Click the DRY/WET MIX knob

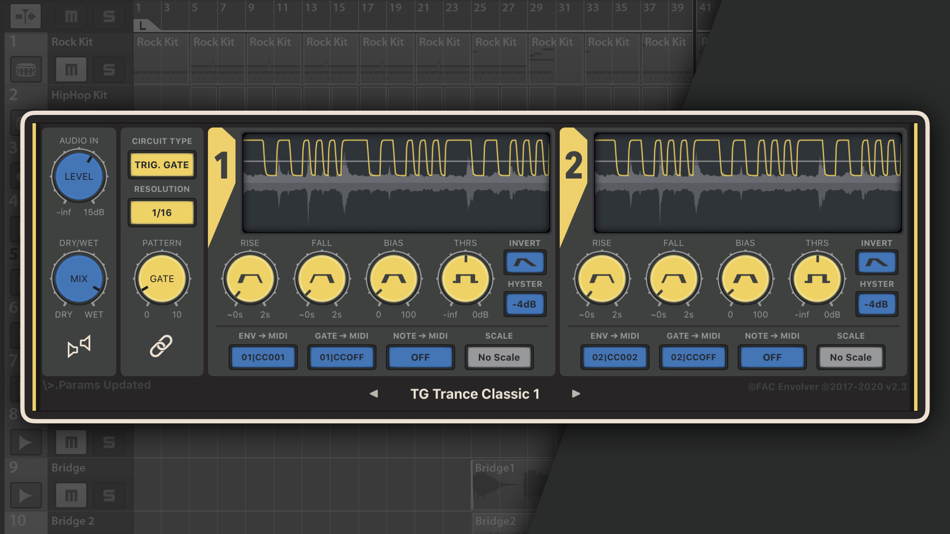[x=79, y=279]
